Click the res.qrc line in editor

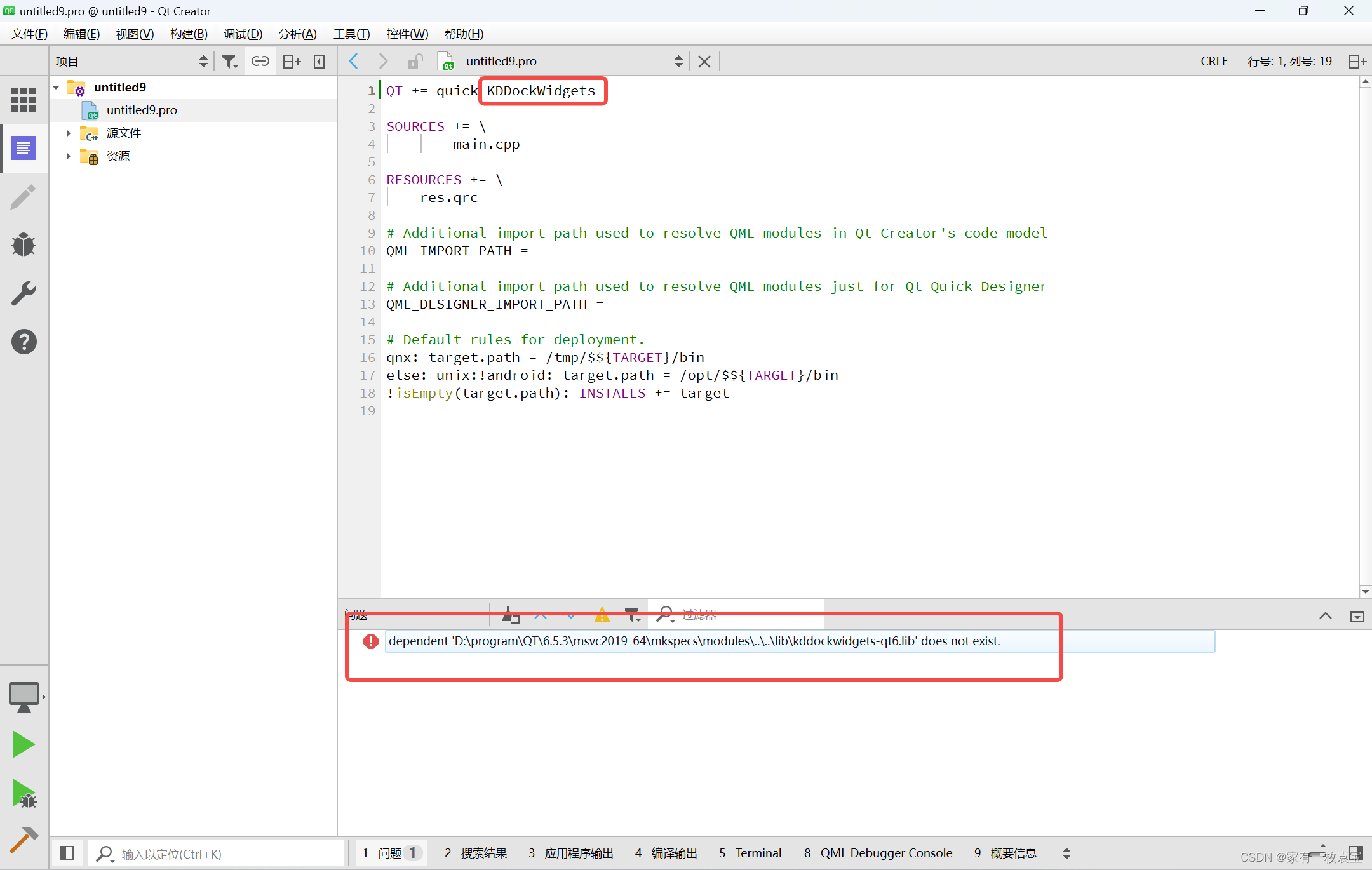click(x=448, y=197)
